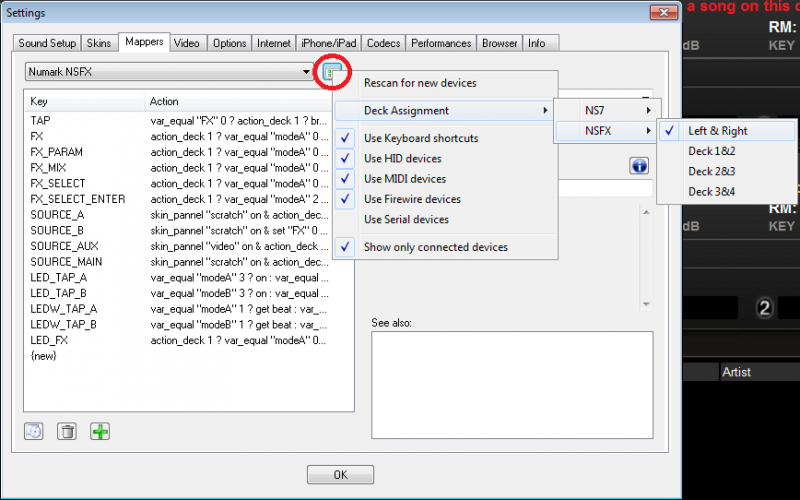The width and height of the screenshot is (800, 500).
Task: Click Artist column header in background window
Action: tap(759, 372)
